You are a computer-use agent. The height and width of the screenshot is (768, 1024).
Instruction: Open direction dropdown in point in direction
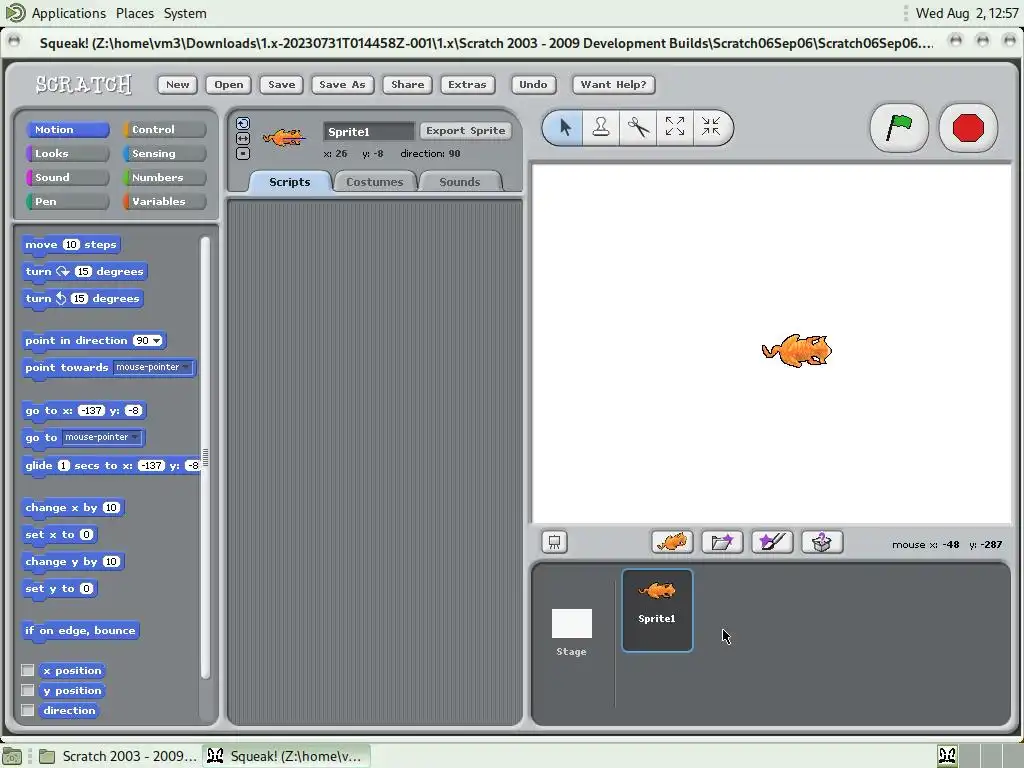tap(157, 341)
